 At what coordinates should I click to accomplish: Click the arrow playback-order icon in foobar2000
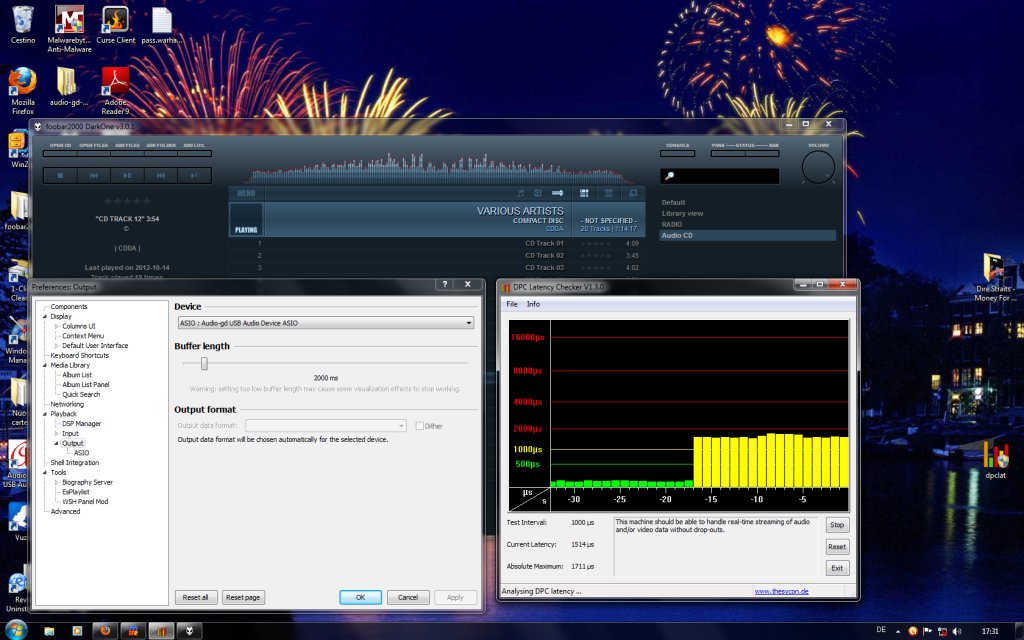pos(558,193)
